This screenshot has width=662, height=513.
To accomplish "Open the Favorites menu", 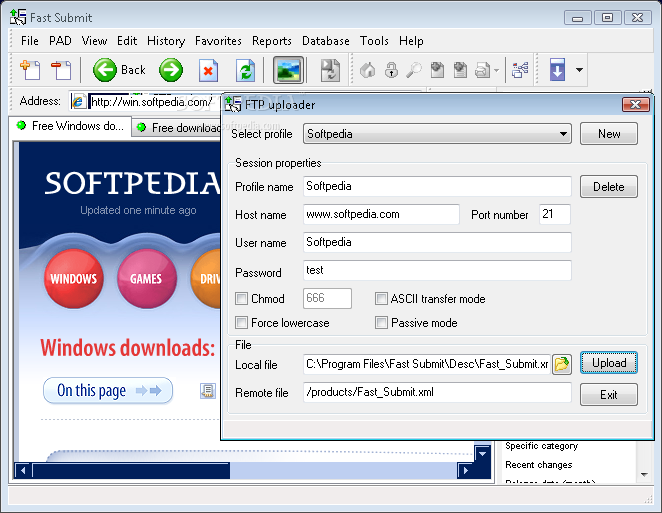I will [x=218, y=41].
